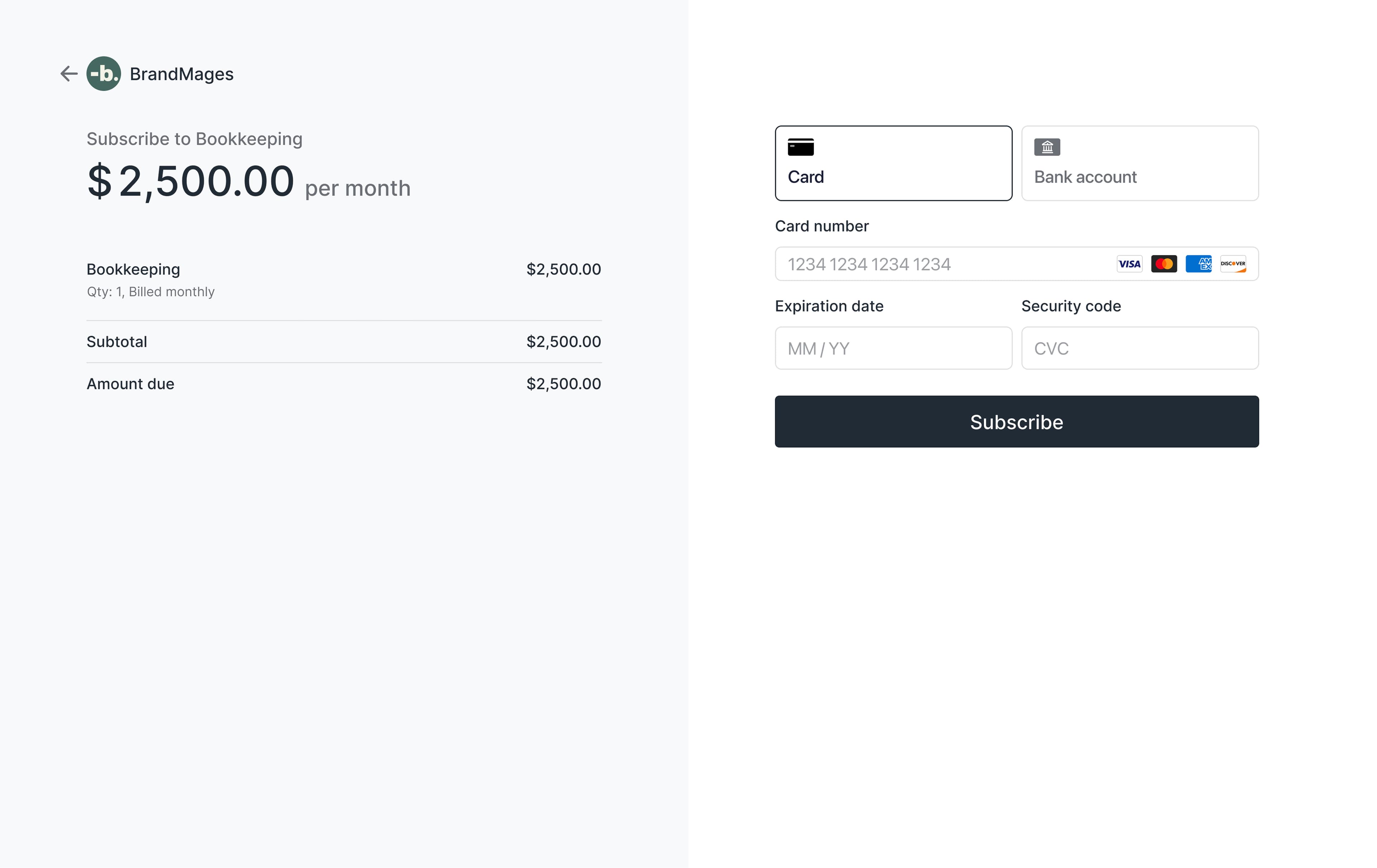Click the BrandMages merchant name

(182, 74)
